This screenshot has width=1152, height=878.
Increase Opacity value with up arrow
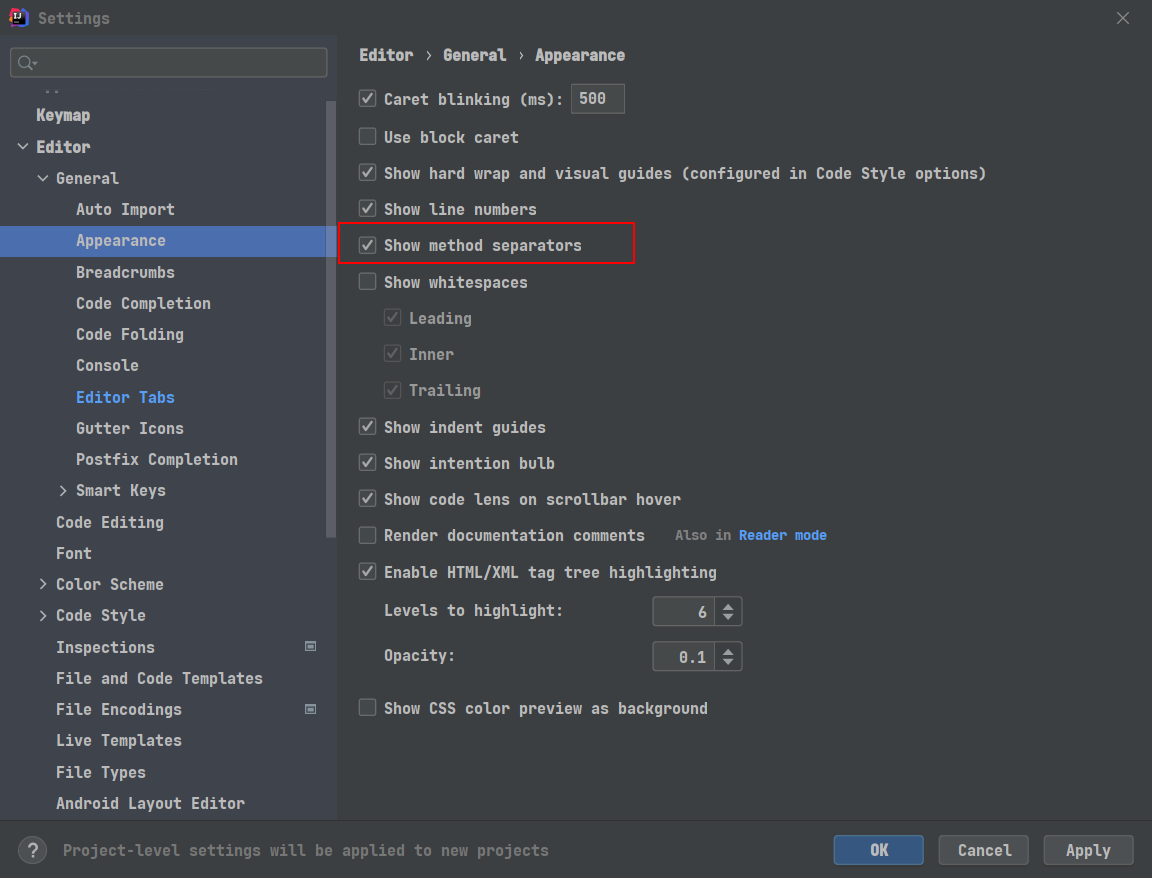click(728, 651)
